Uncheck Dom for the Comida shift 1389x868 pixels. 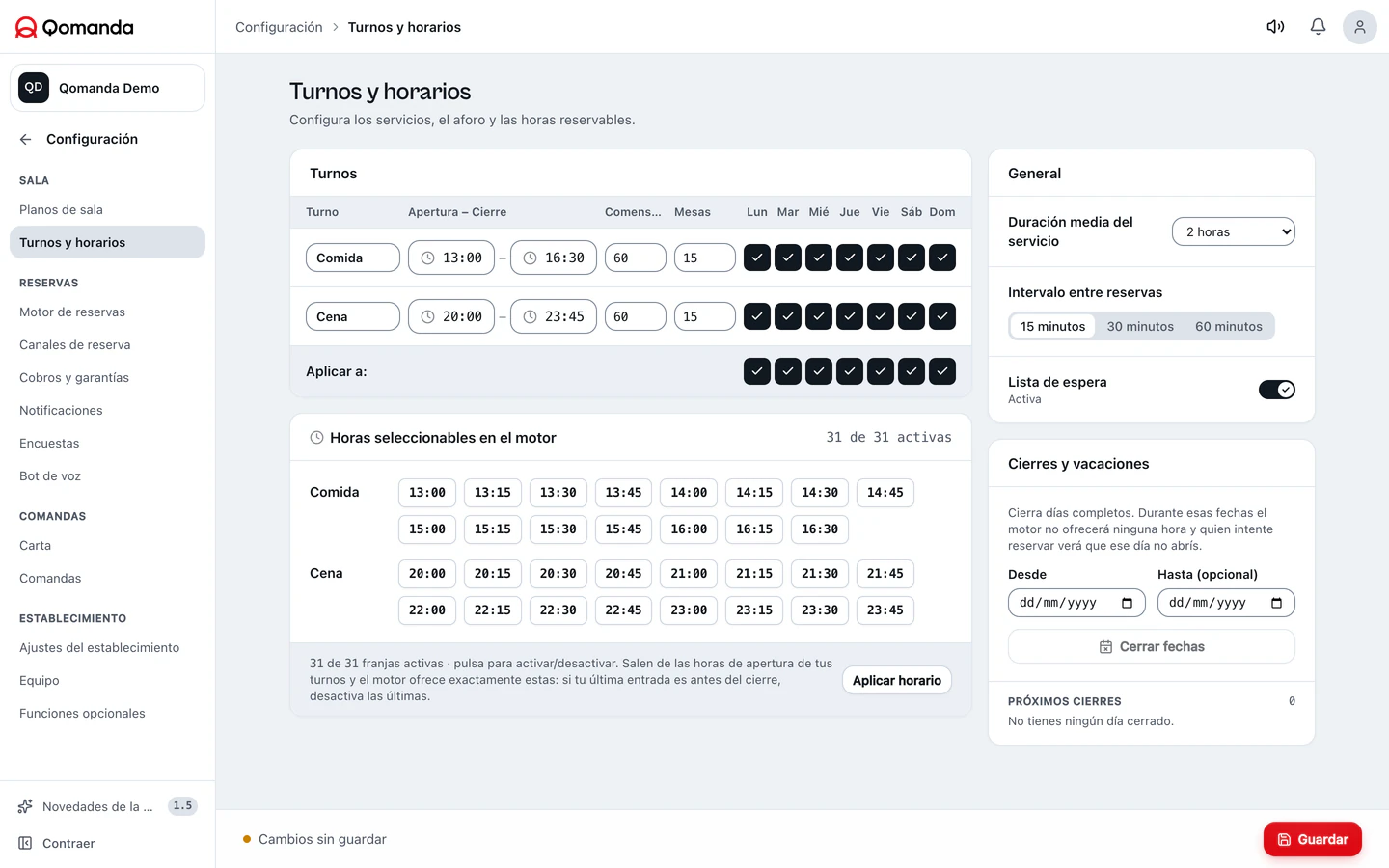click(942, 258)
